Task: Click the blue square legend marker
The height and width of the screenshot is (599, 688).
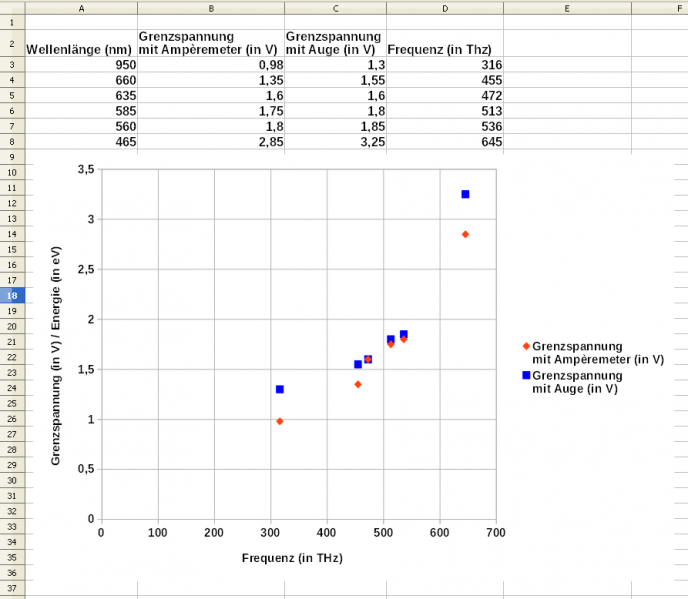Action: (526, 376)
